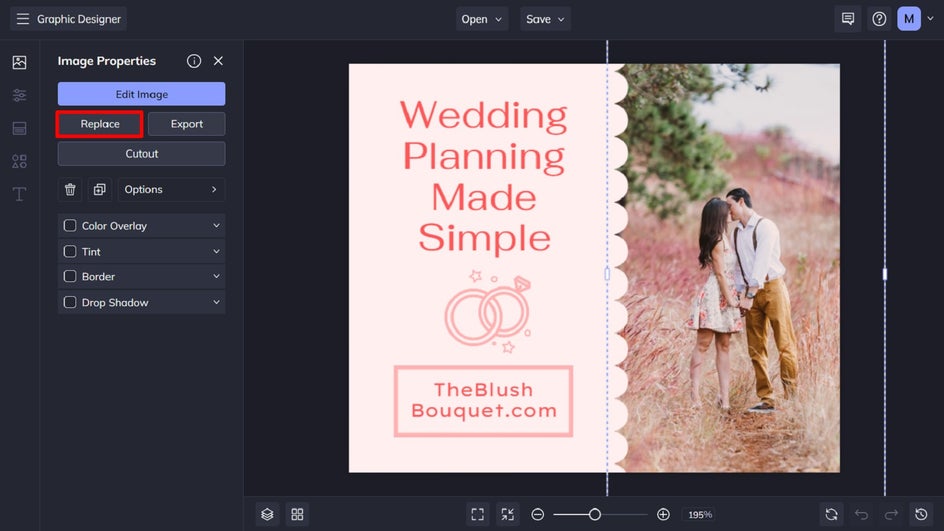944x531 pixels.
Task: Click the right edge resize handle of photo
Action: click(x=884, y=274)
